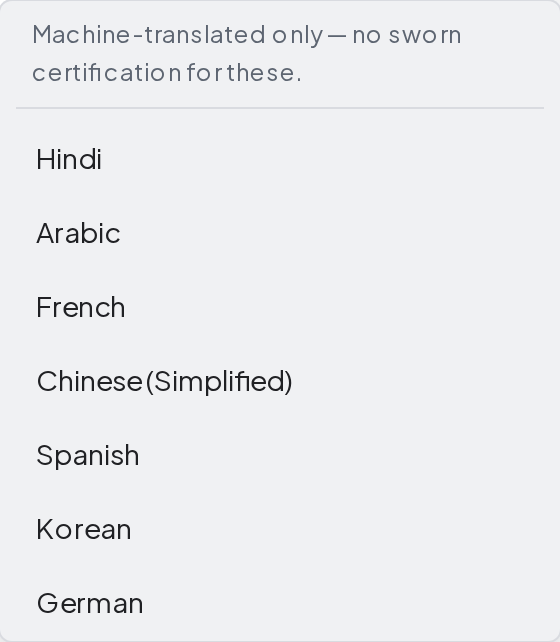
Task: Select Chinese (Simplified) from the list
Action: pyautogui.click(x=280, y=381)
